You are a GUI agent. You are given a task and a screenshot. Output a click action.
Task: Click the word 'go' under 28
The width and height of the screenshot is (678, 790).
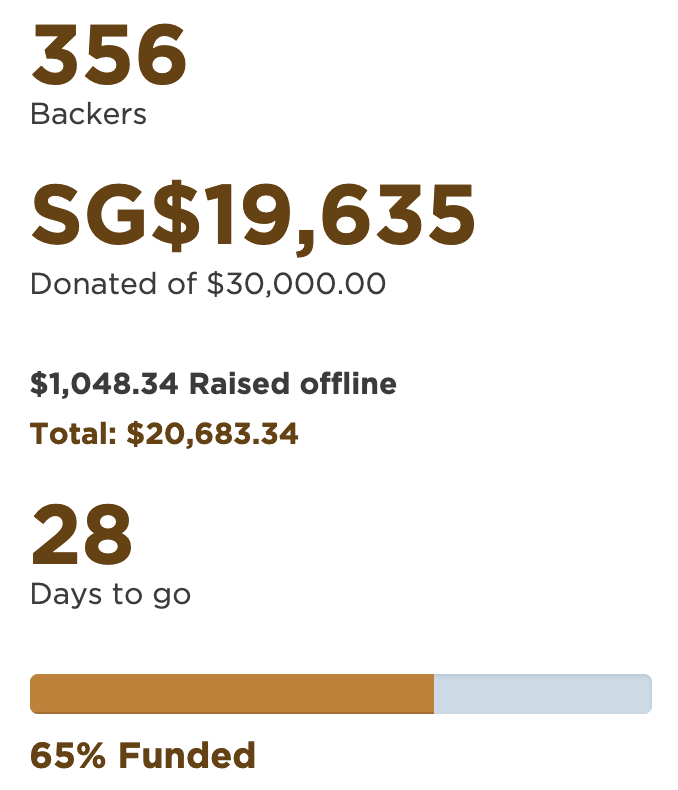171,596
